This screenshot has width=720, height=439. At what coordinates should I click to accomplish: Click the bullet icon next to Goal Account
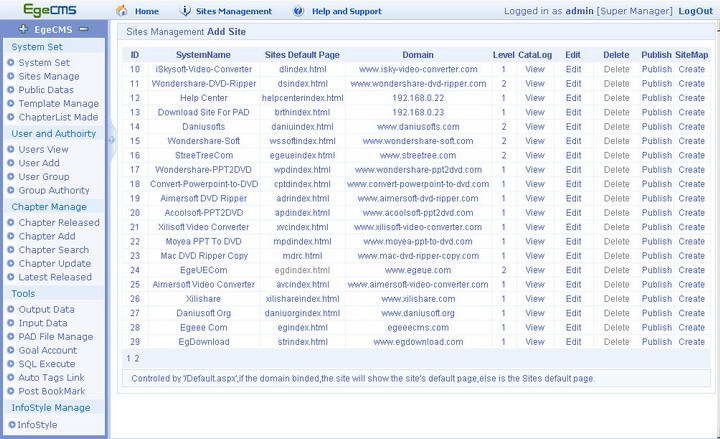[11, 350]
